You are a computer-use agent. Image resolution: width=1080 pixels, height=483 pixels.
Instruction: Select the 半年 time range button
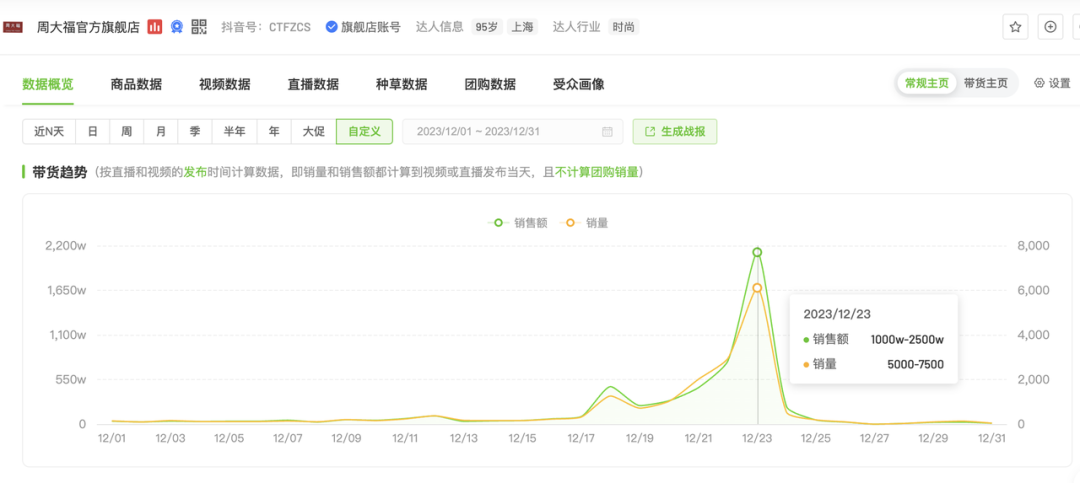[235, 132]
